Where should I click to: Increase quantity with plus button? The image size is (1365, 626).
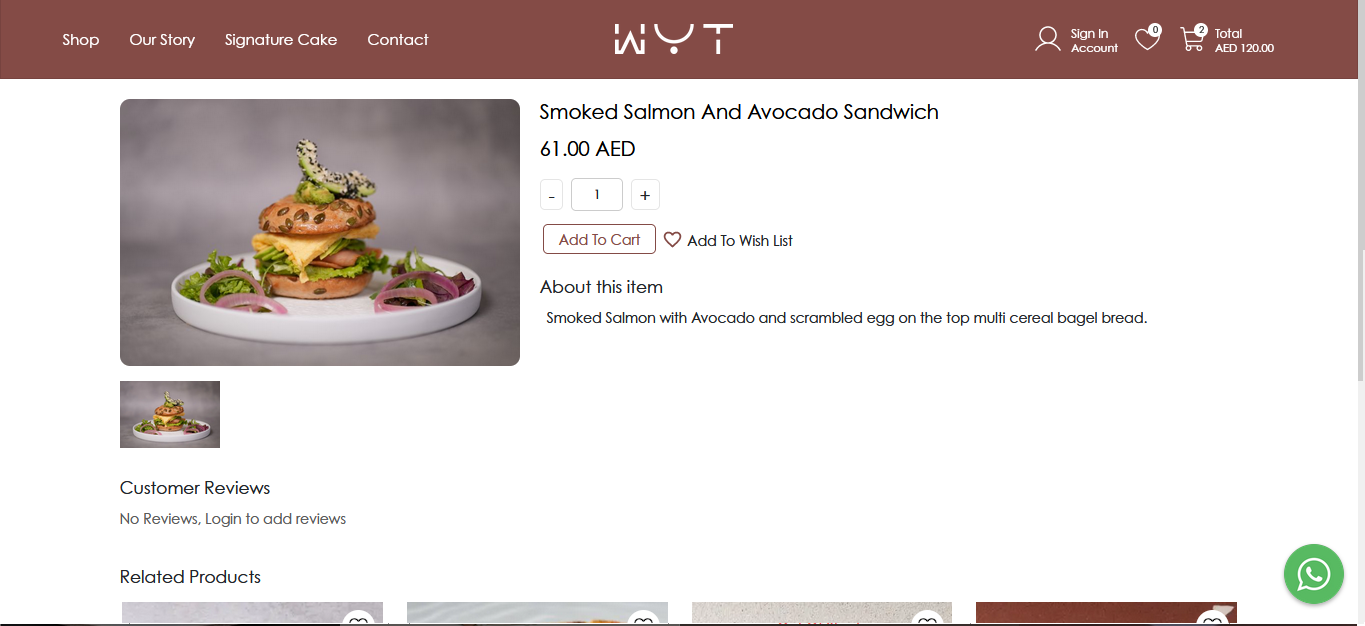coord(645,195)
